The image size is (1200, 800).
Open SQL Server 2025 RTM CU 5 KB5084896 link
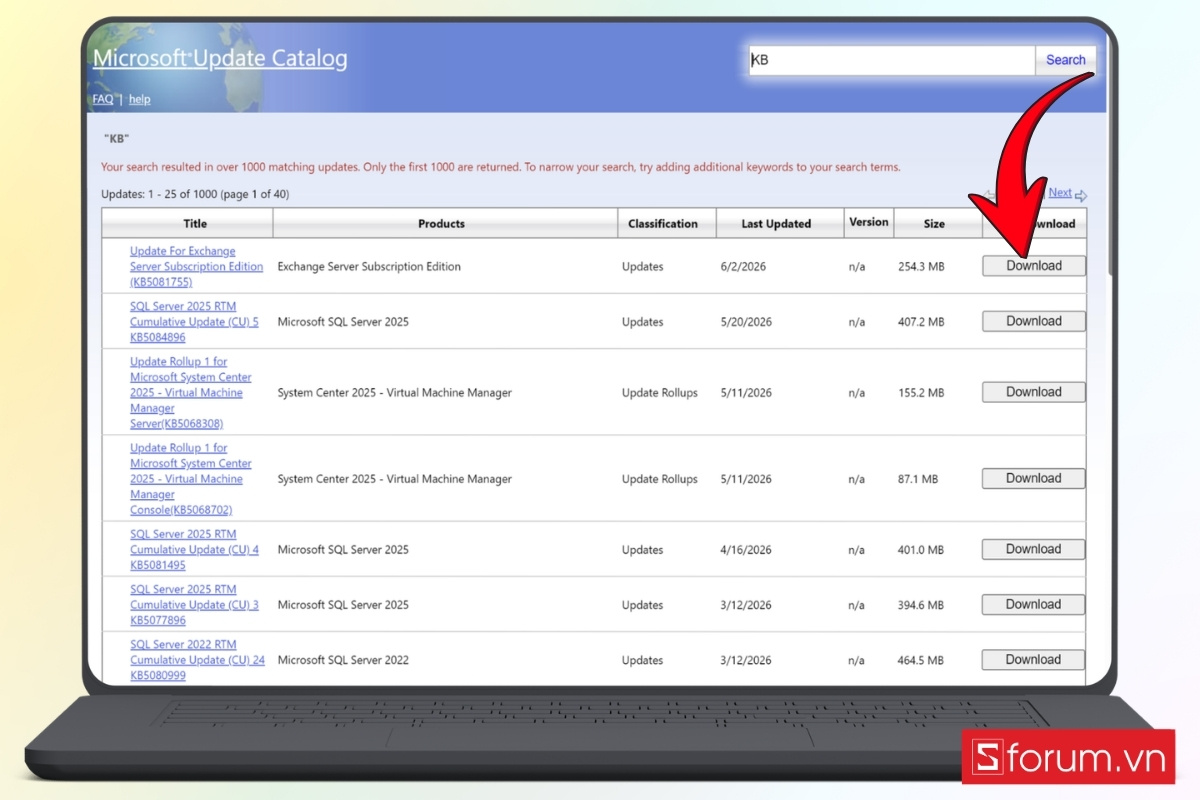(194, 322)
